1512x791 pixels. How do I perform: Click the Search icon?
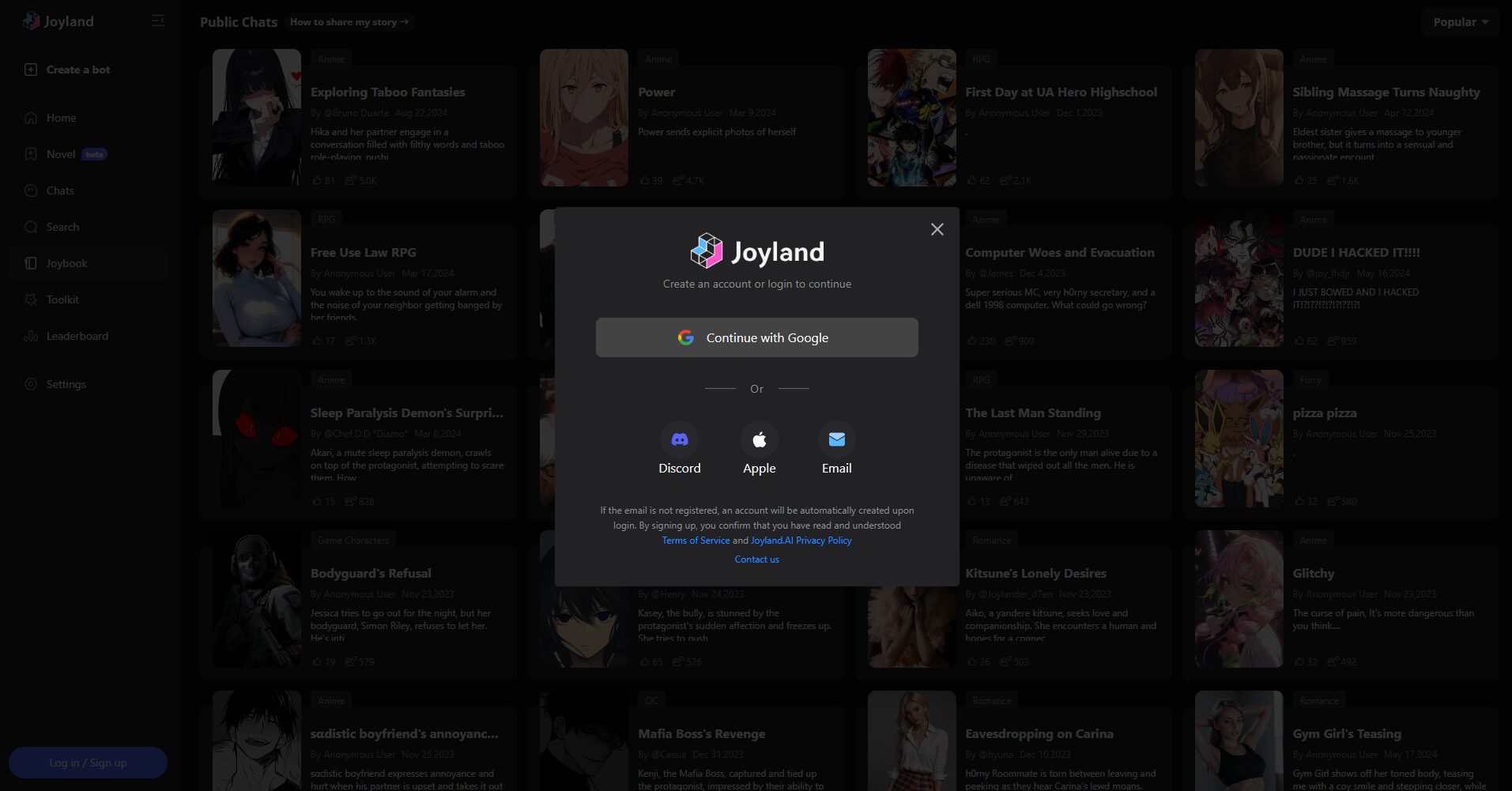coord(30,227)
